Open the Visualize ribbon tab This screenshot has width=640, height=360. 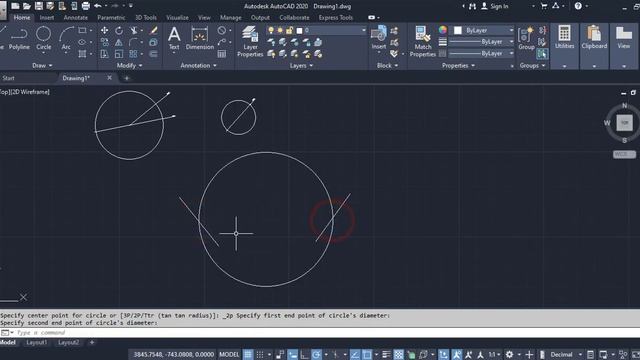click(x=177, y=18)
